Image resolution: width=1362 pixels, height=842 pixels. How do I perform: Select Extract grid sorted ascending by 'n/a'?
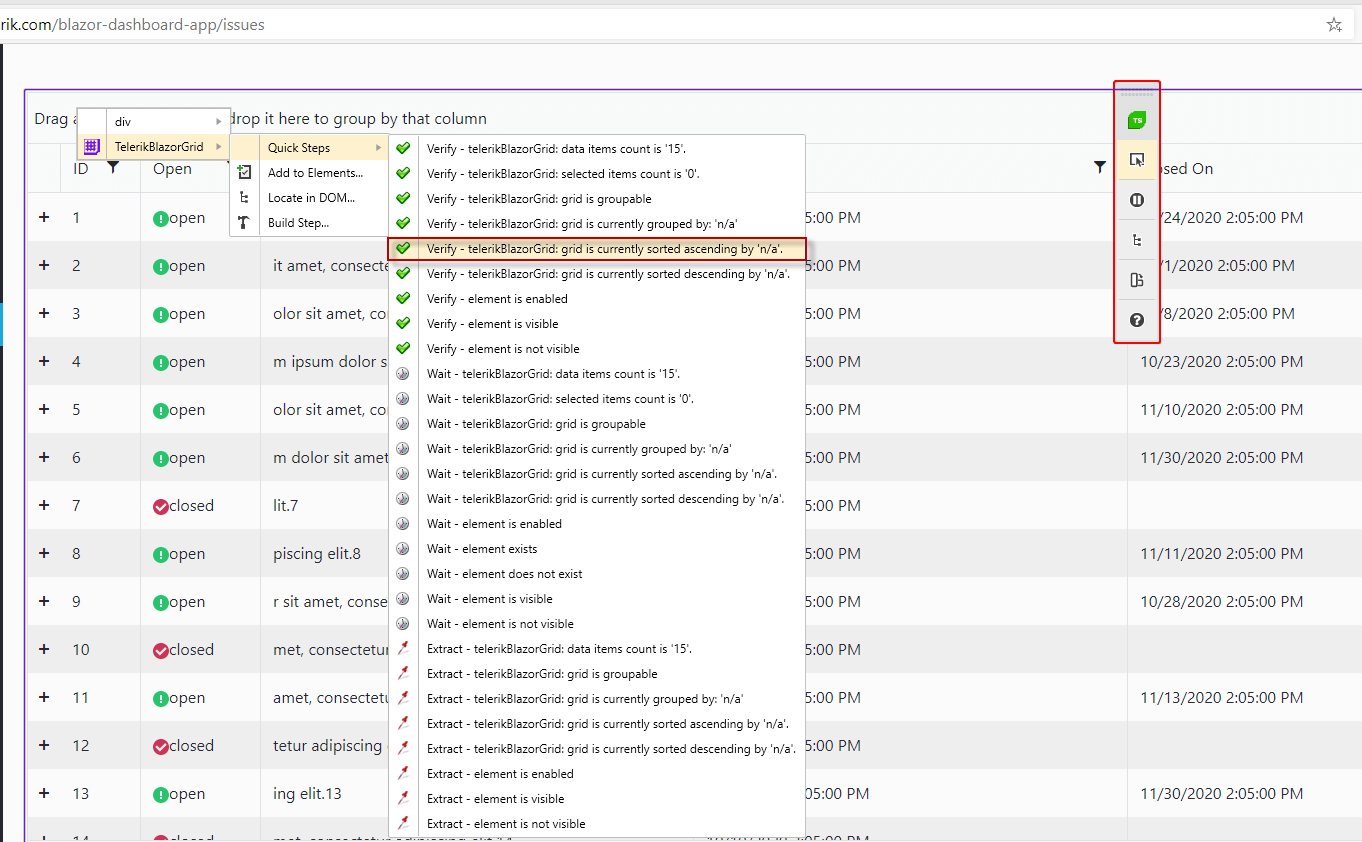point(597,723)
